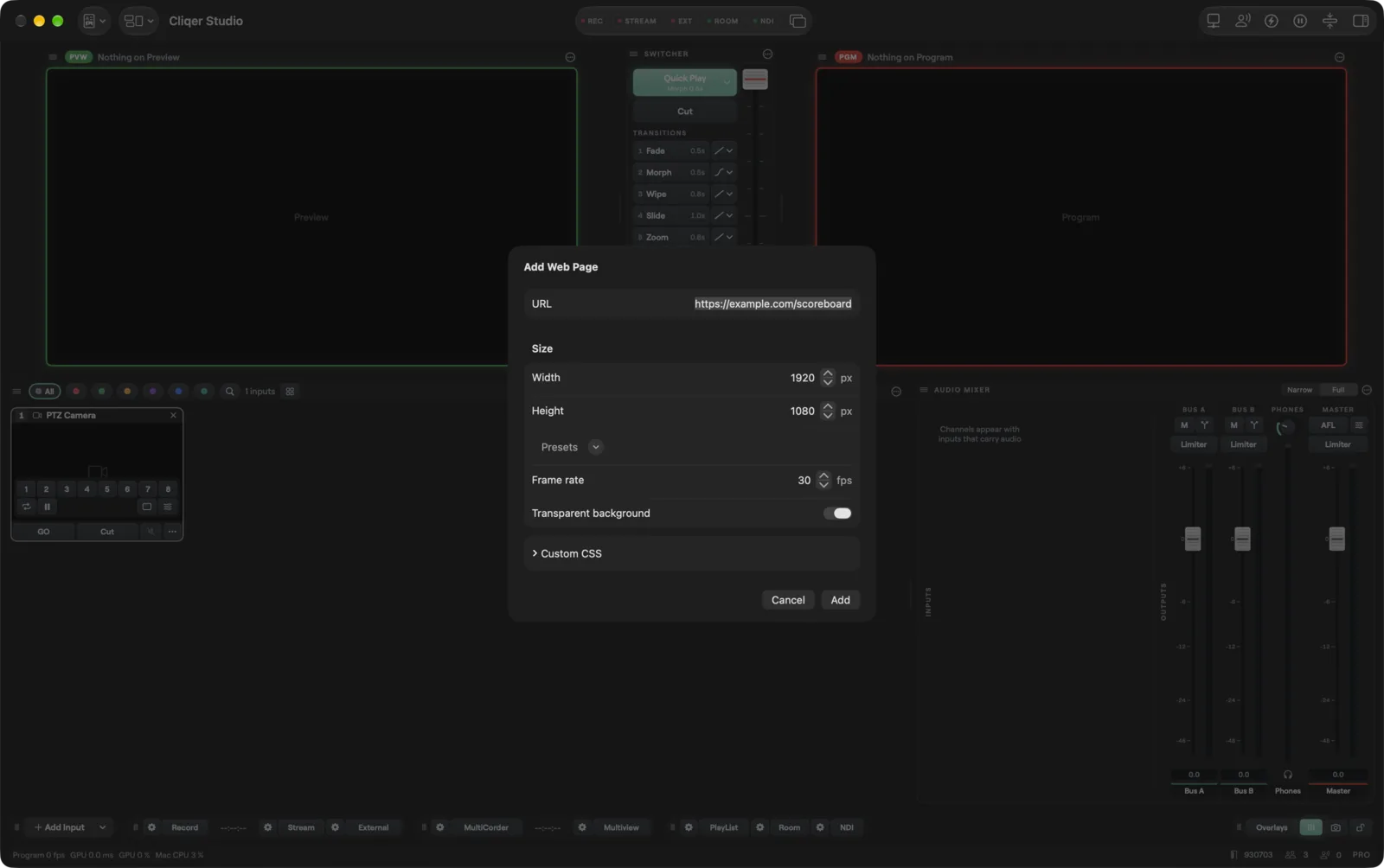
Task: Cancel the Add Web Page dialog
Action: 788,600
